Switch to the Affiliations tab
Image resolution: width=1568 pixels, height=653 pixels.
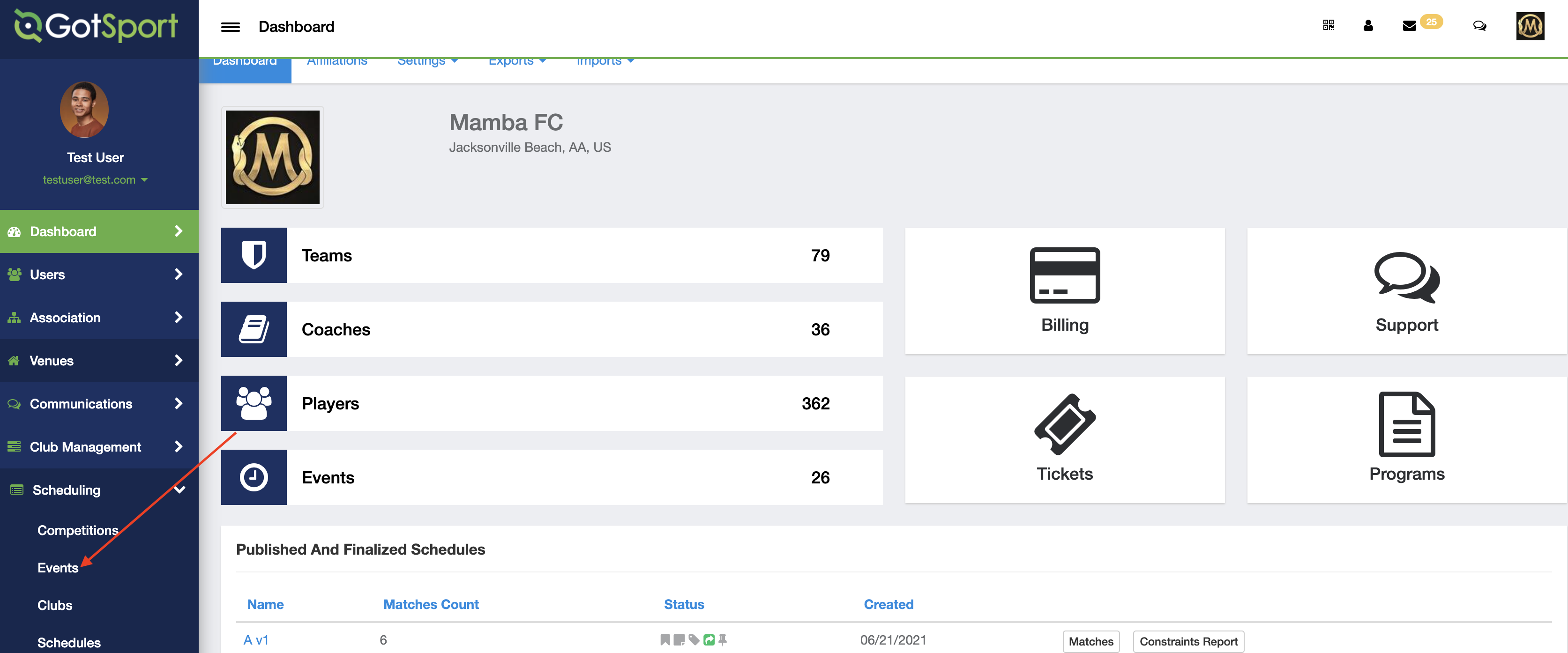tap(336, 61)
